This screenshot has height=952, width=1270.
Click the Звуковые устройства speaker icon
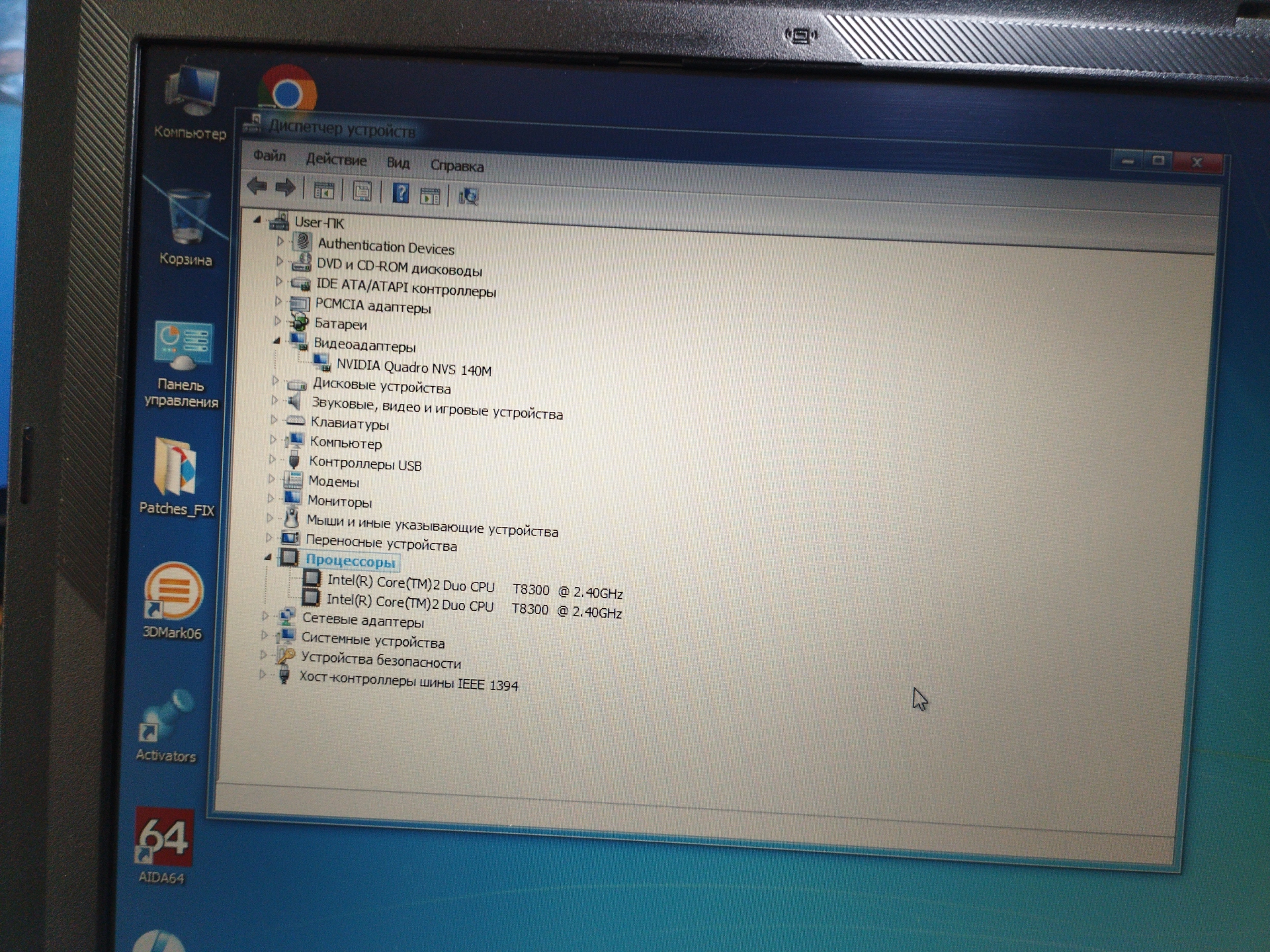pyautogui.click(x=295, y=401)
